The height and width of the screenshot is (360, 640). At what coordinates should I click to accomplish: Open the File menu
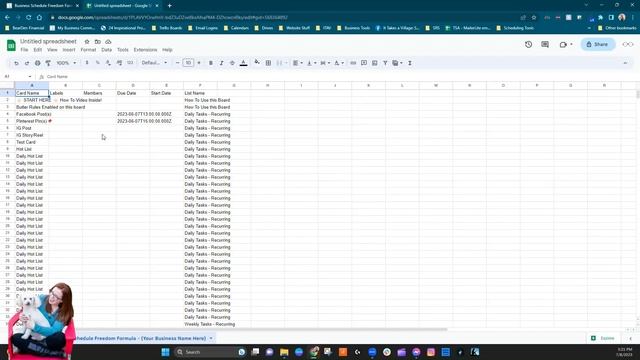(x=24, y=50)
